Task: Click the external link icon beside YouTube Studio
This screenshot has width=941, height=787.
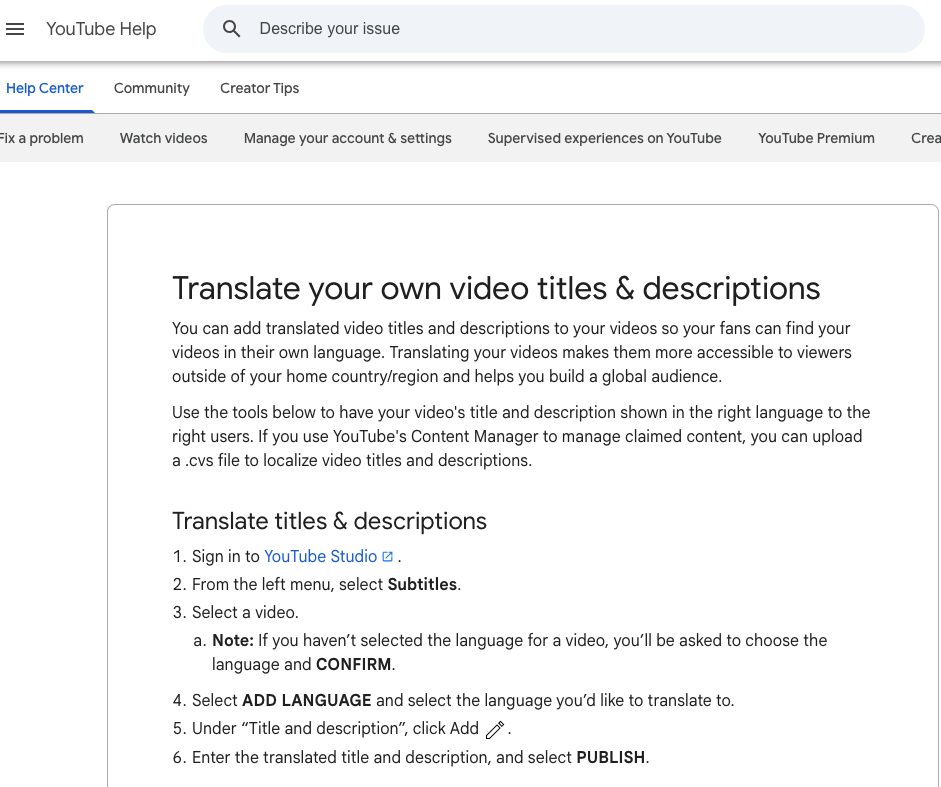Action: pyautogui.click(x=388, y=557)
